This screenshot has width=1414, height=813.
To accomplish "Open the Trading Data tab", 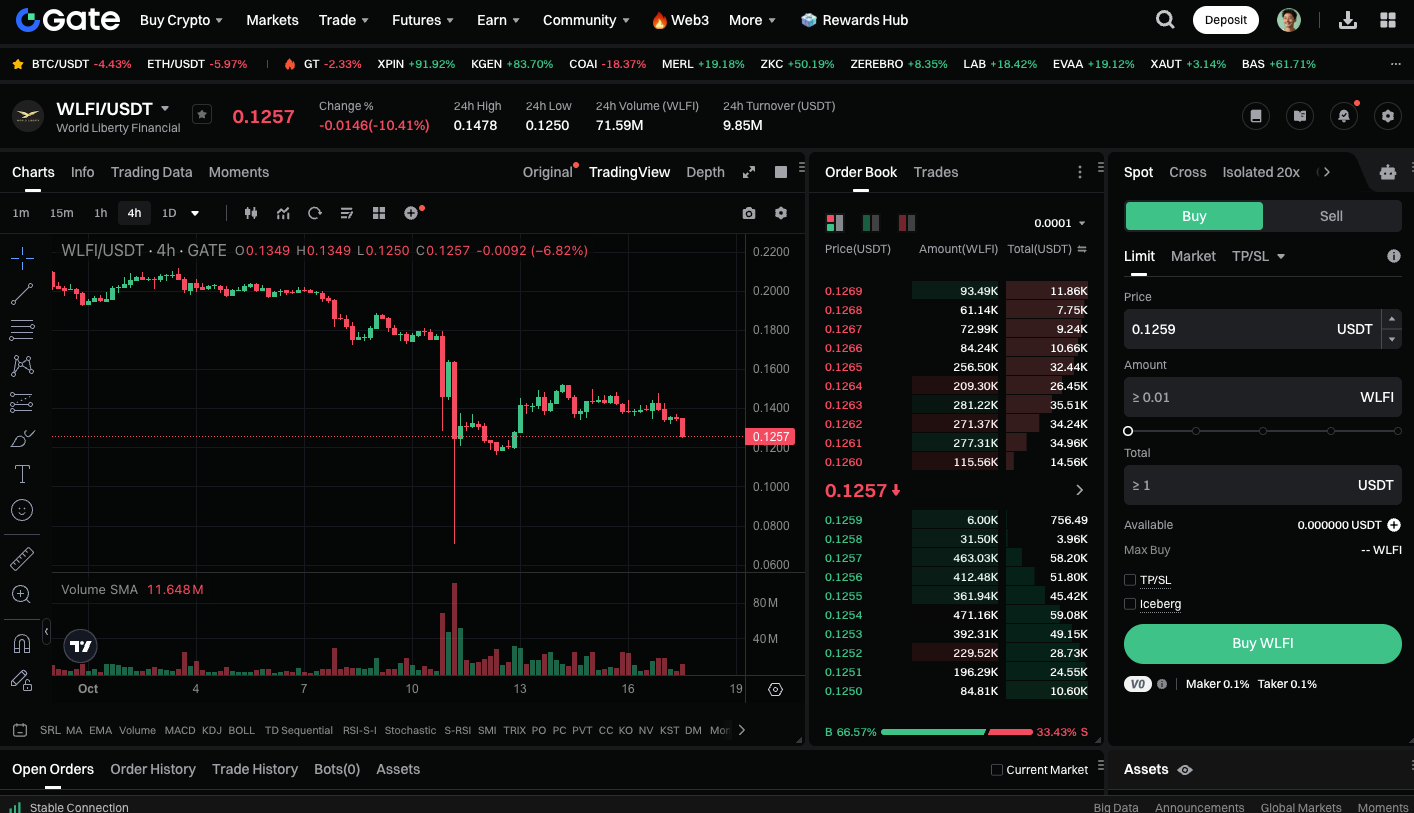I will [151, 172].
